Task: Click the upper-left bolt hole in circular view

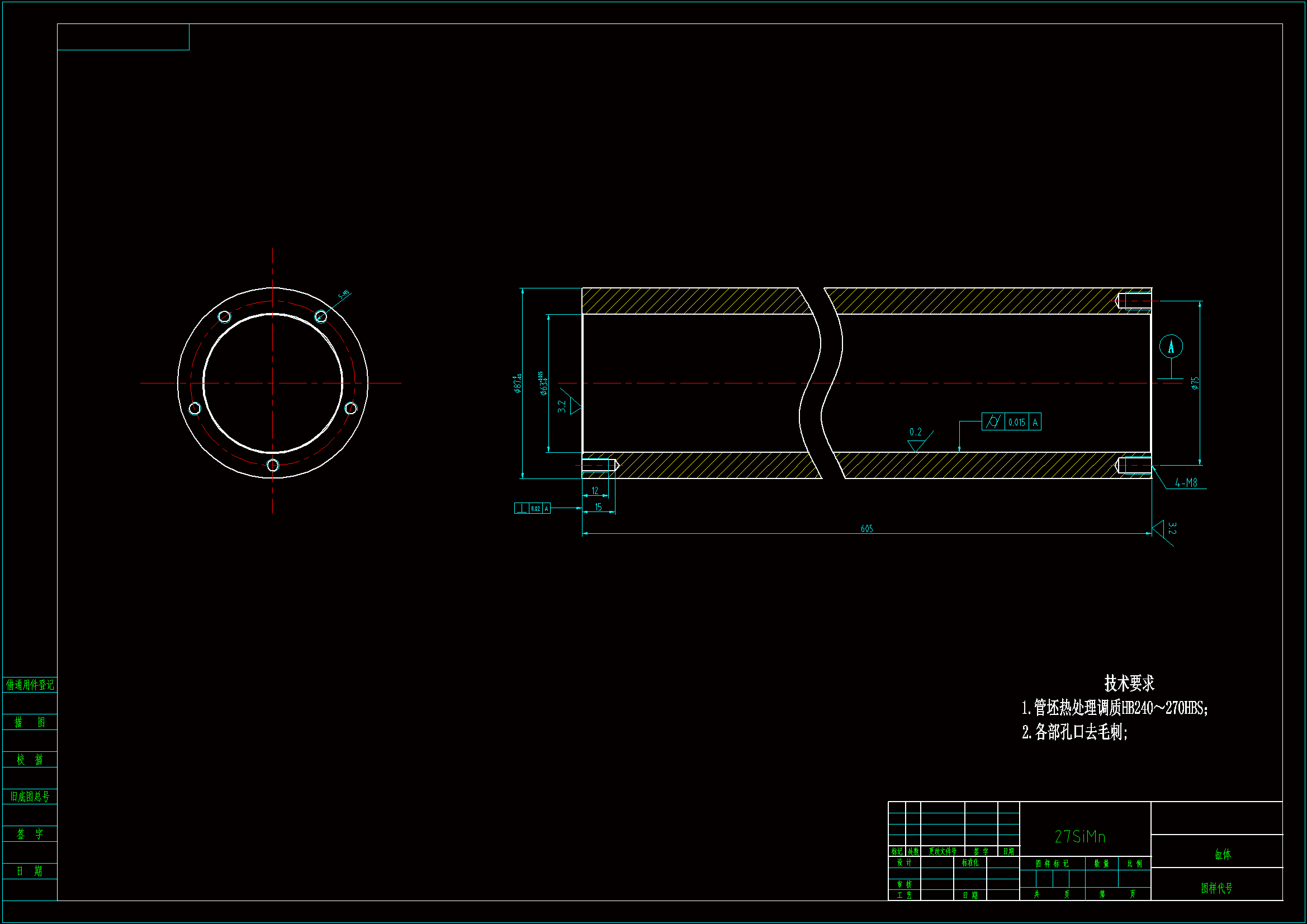Action: pos(224,316)
